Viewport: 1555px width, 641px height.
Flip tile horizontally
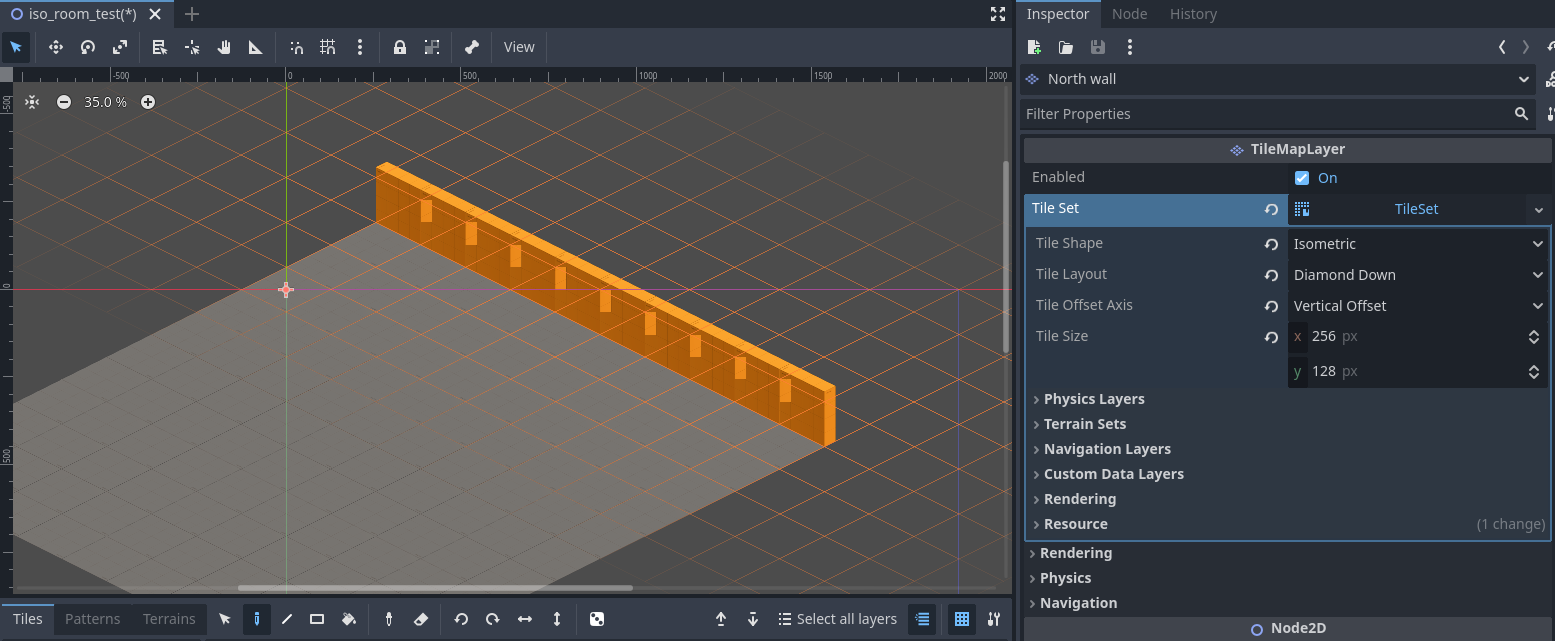525,619
